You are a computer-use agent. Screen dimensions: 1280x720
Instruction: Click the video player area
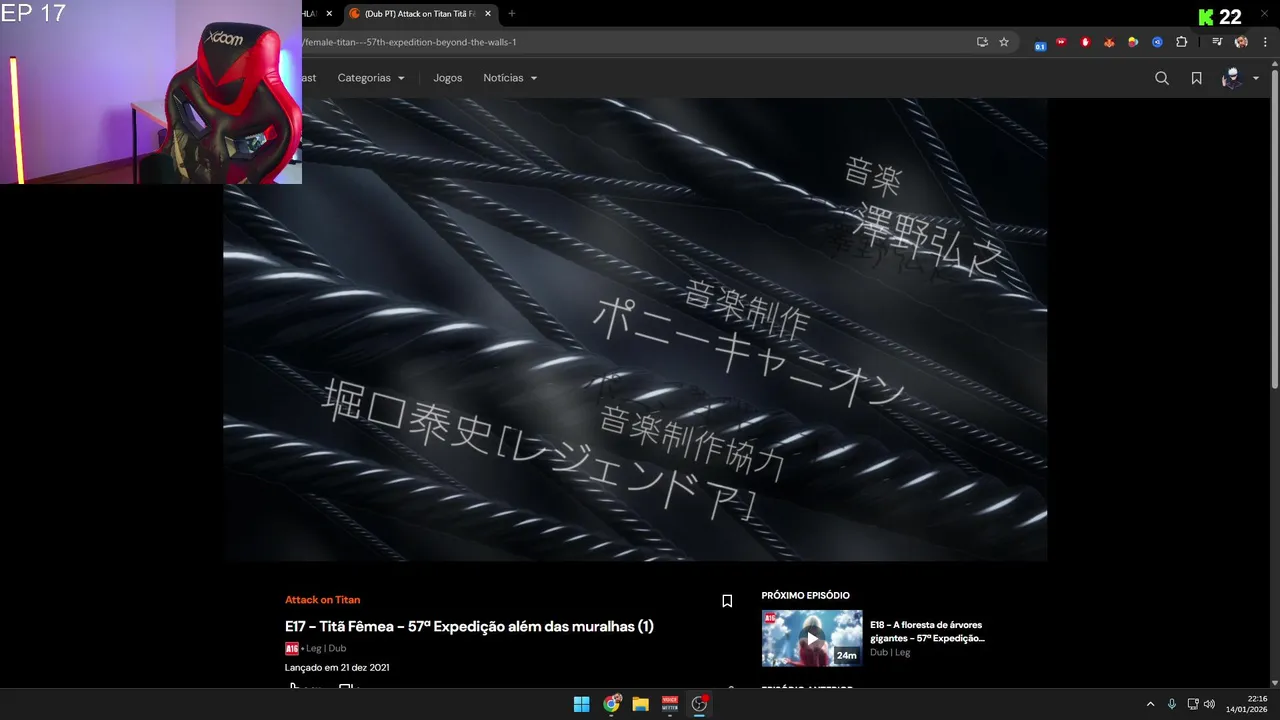pos(635,330)
